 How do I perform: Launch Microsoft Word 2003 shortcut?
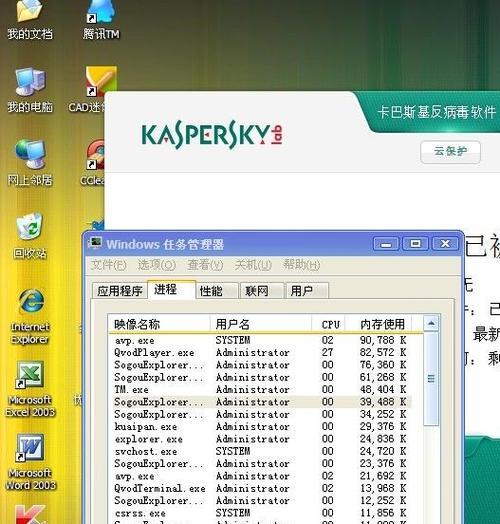click(30, 462)
